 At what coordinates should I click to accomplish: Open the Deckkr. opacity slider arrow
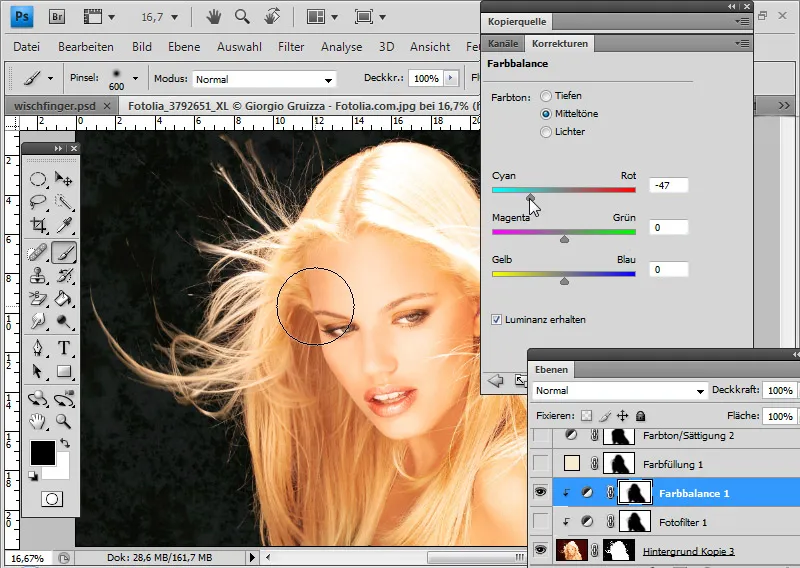pyautogui.click(x=451, y=78)
